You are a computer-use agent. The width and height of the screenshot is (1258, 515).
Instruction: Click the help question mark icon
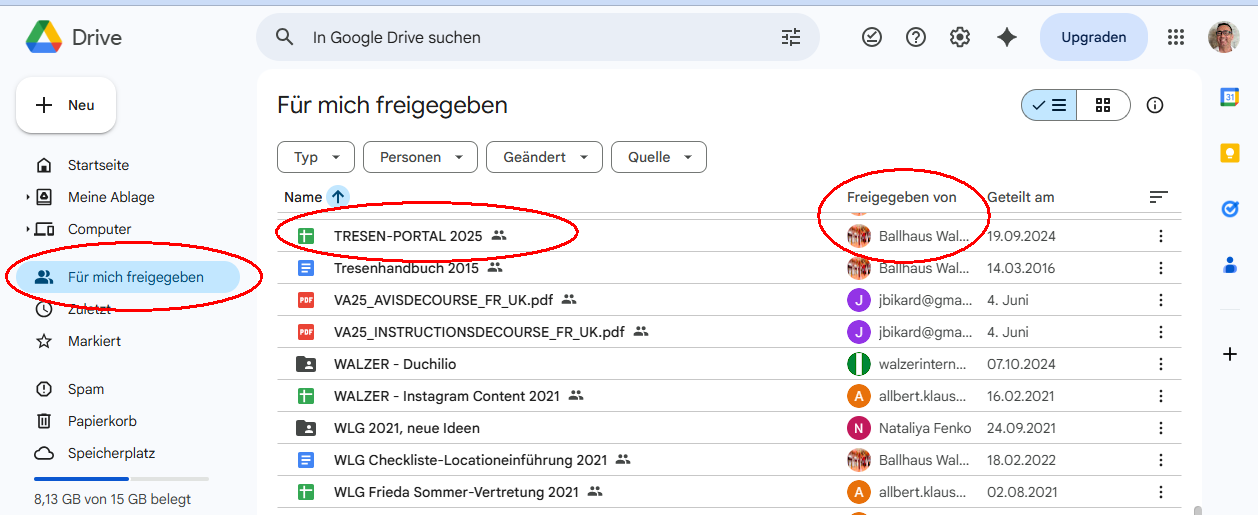coord(916,37)
